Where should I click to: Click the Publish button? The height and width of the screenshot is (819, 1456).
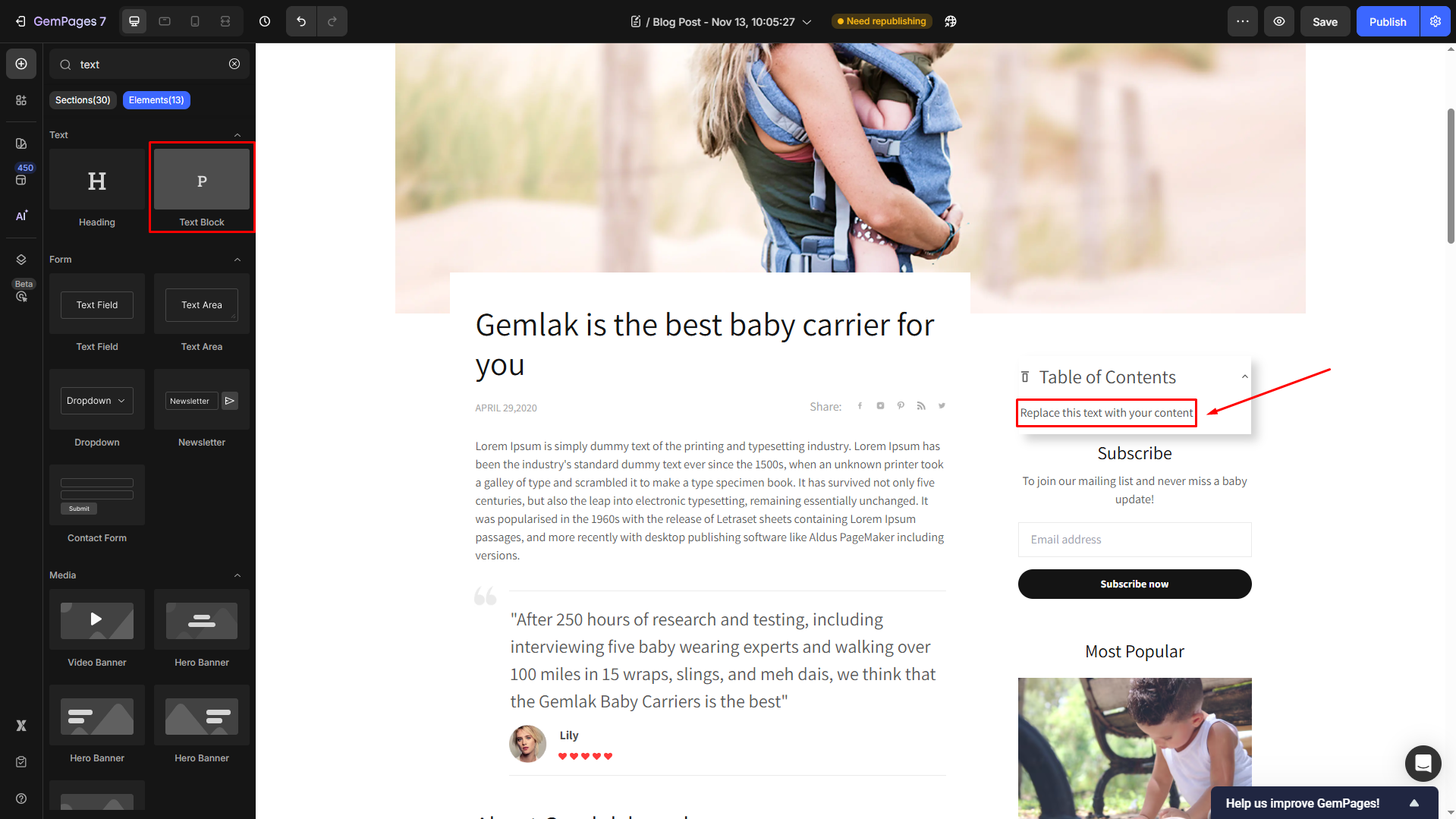(x=1387, y=21)
